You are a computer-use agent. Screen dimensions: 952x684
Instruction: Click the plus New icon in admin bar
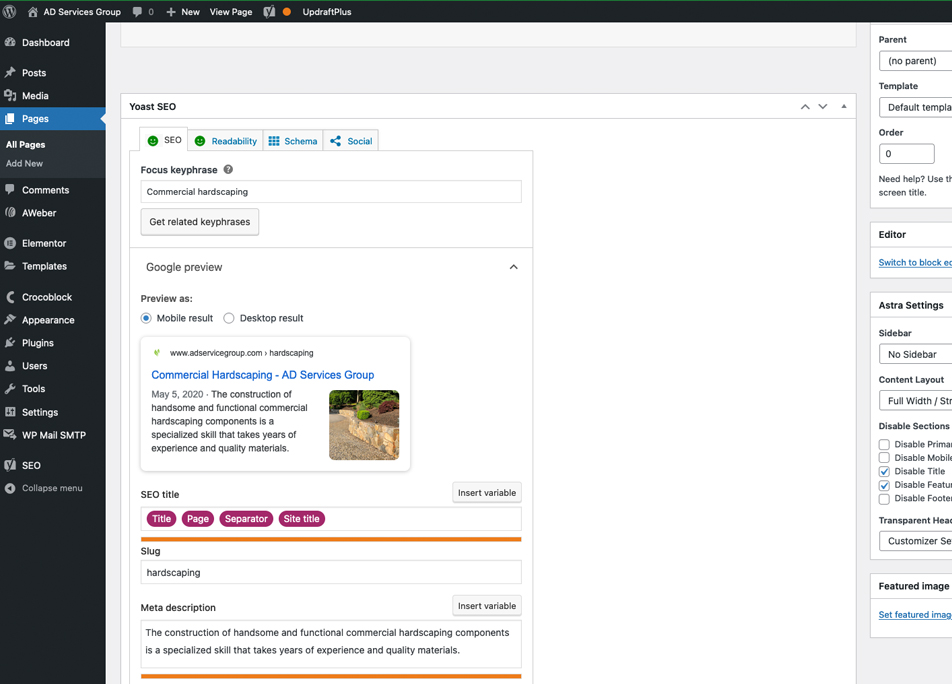171,12
